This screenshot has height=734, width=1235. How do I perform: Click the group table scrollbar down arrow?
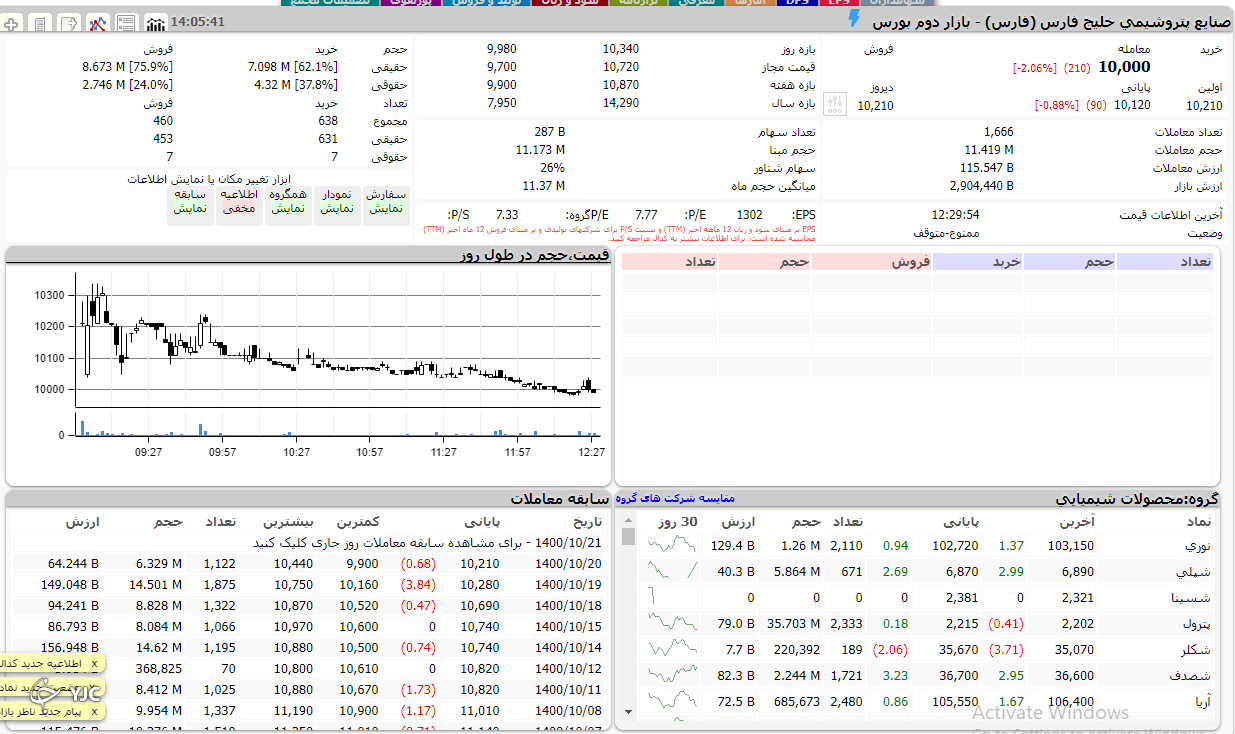(629, 711)
